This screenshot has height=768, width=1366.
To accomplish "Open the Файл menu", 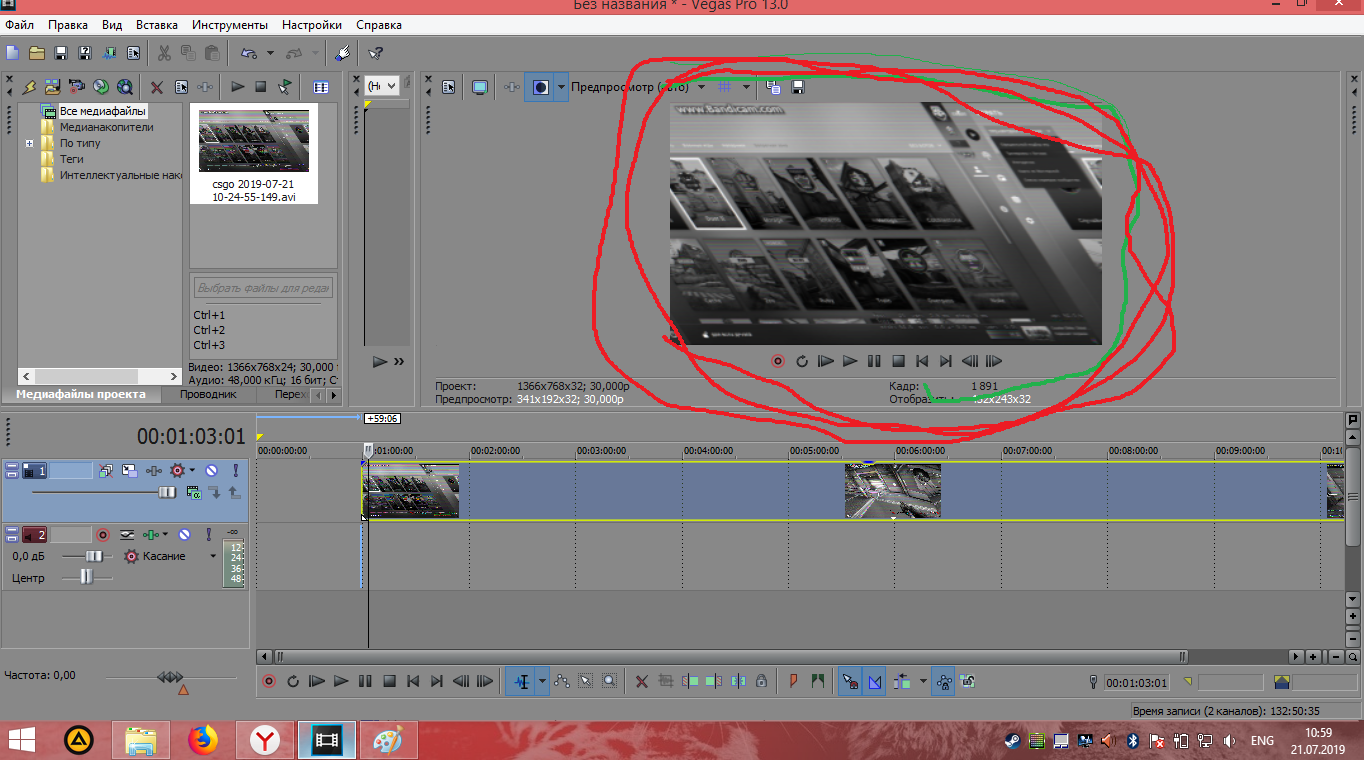I will click(19, 25).
